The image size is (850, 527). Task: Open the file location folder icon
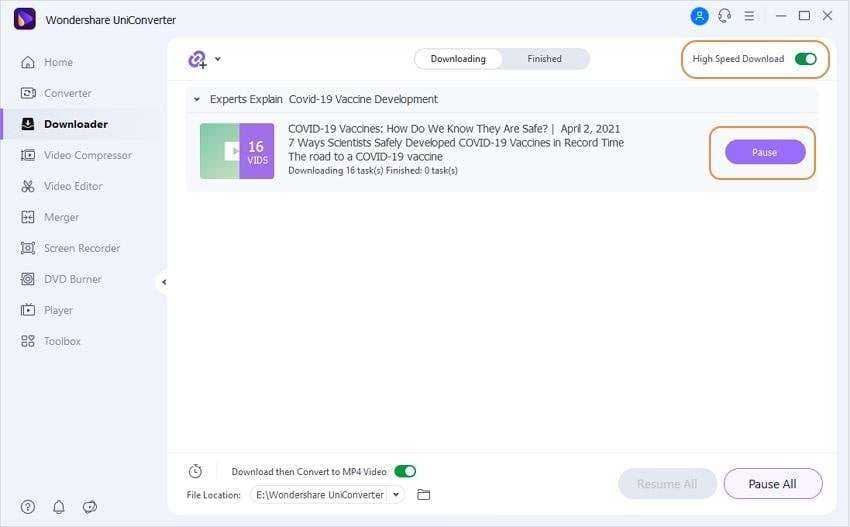(423, 495)
